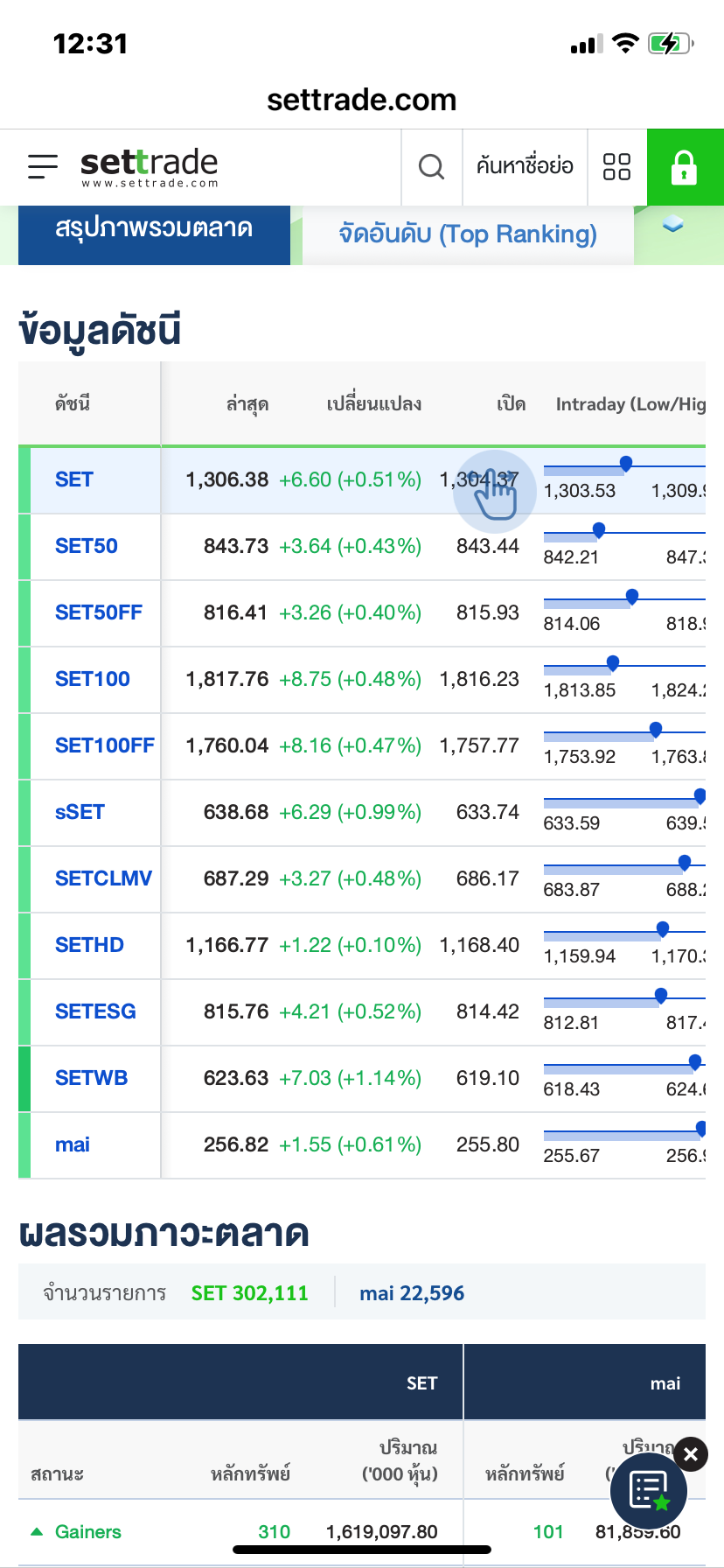Tap the magnifier search icon

[431, 166]
